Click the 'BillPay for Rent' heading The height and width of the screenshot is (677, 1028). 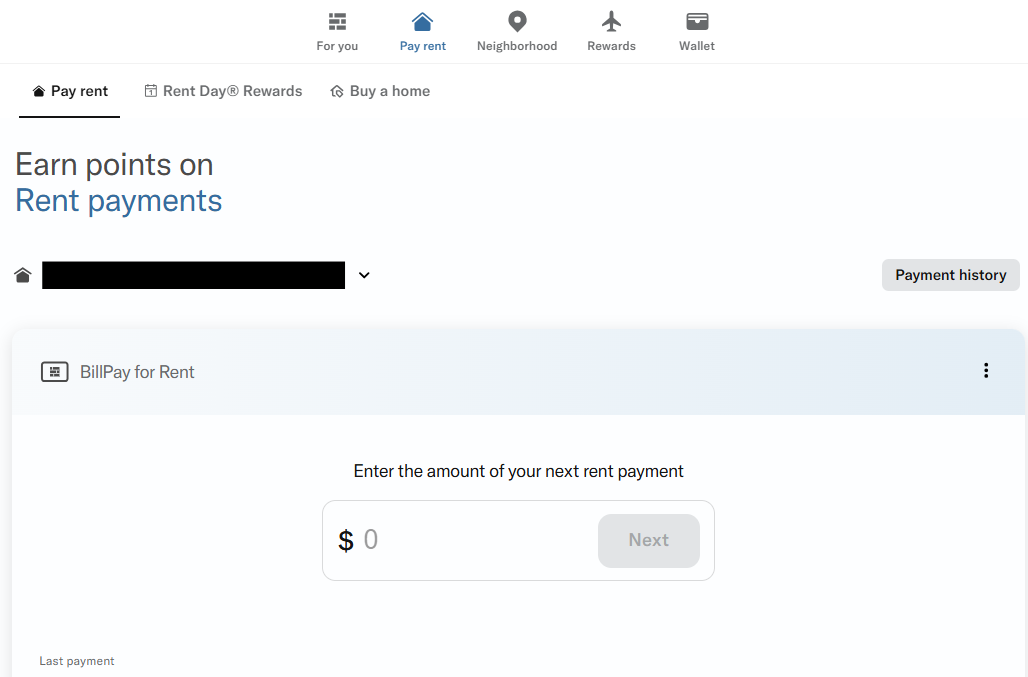click(137, 372)
